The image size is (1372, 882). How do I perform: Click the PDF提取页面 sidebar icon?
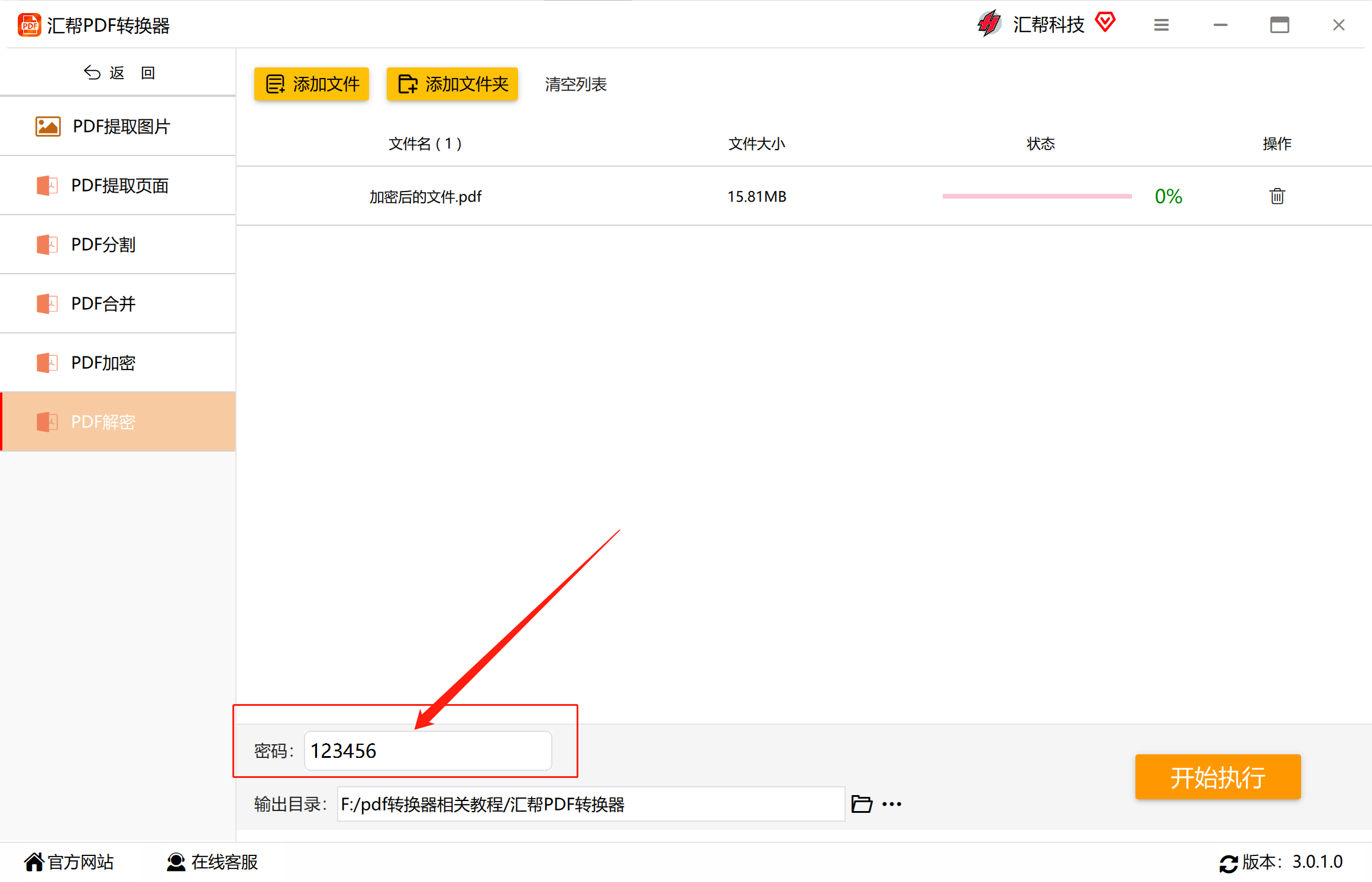[x=47, y=185]
